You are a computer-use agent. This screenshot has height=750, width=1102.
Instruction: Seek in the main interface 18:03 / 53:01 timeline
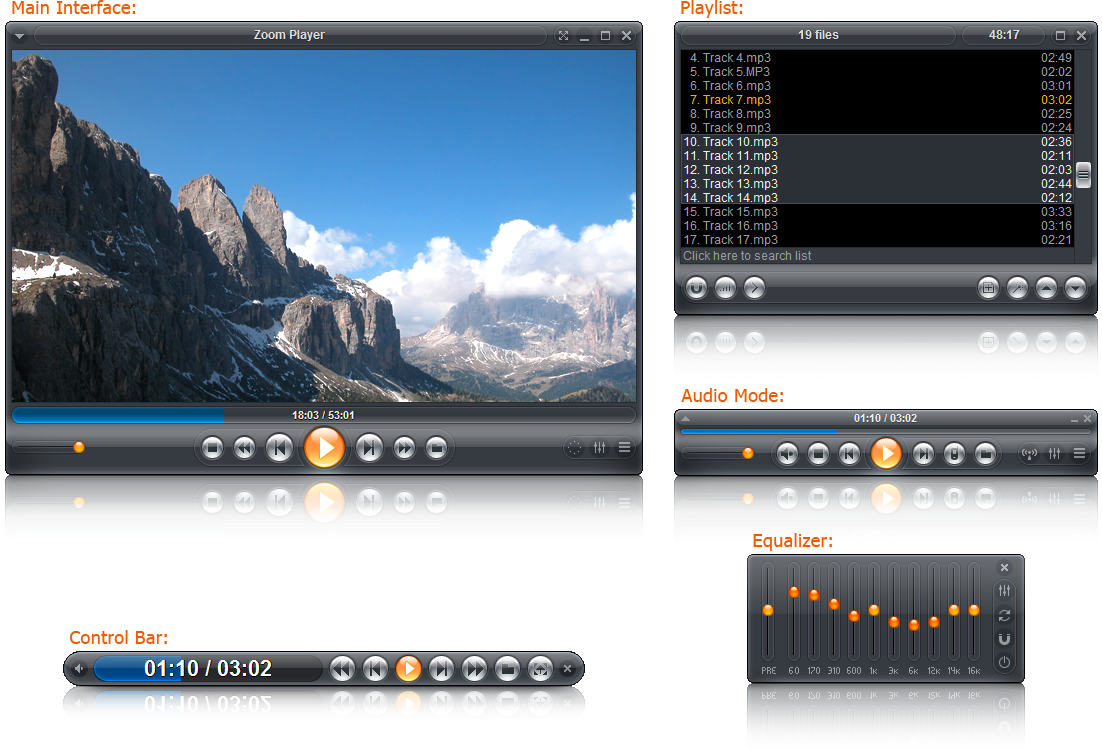pyautogui.click(x=324, y=415)
